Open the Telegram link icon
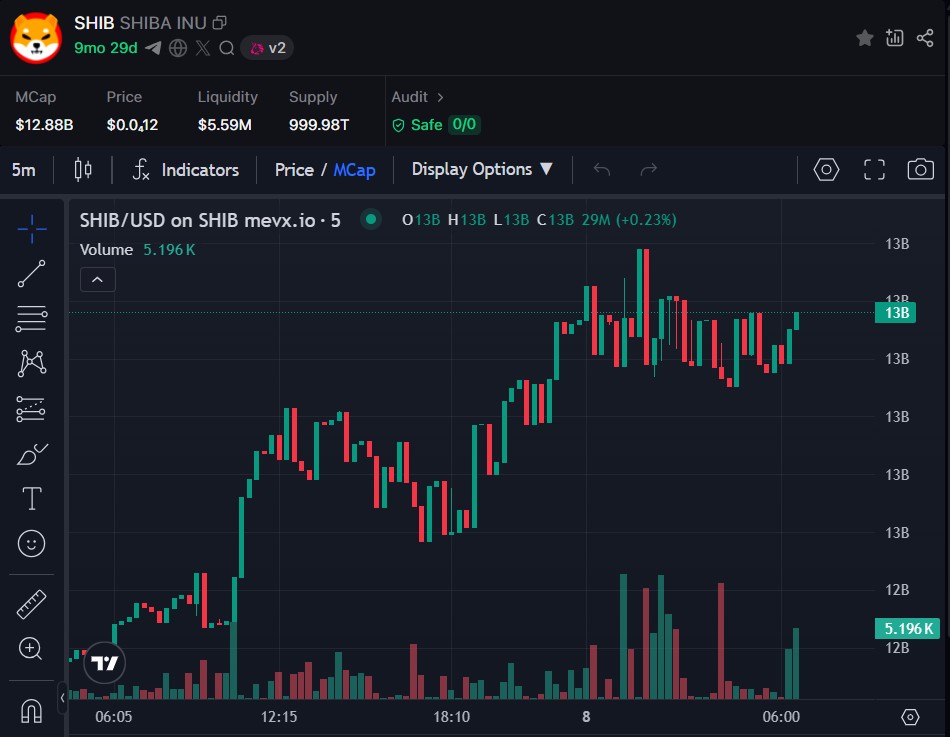This screenshot has height=737, width=950. coord(153,48)
